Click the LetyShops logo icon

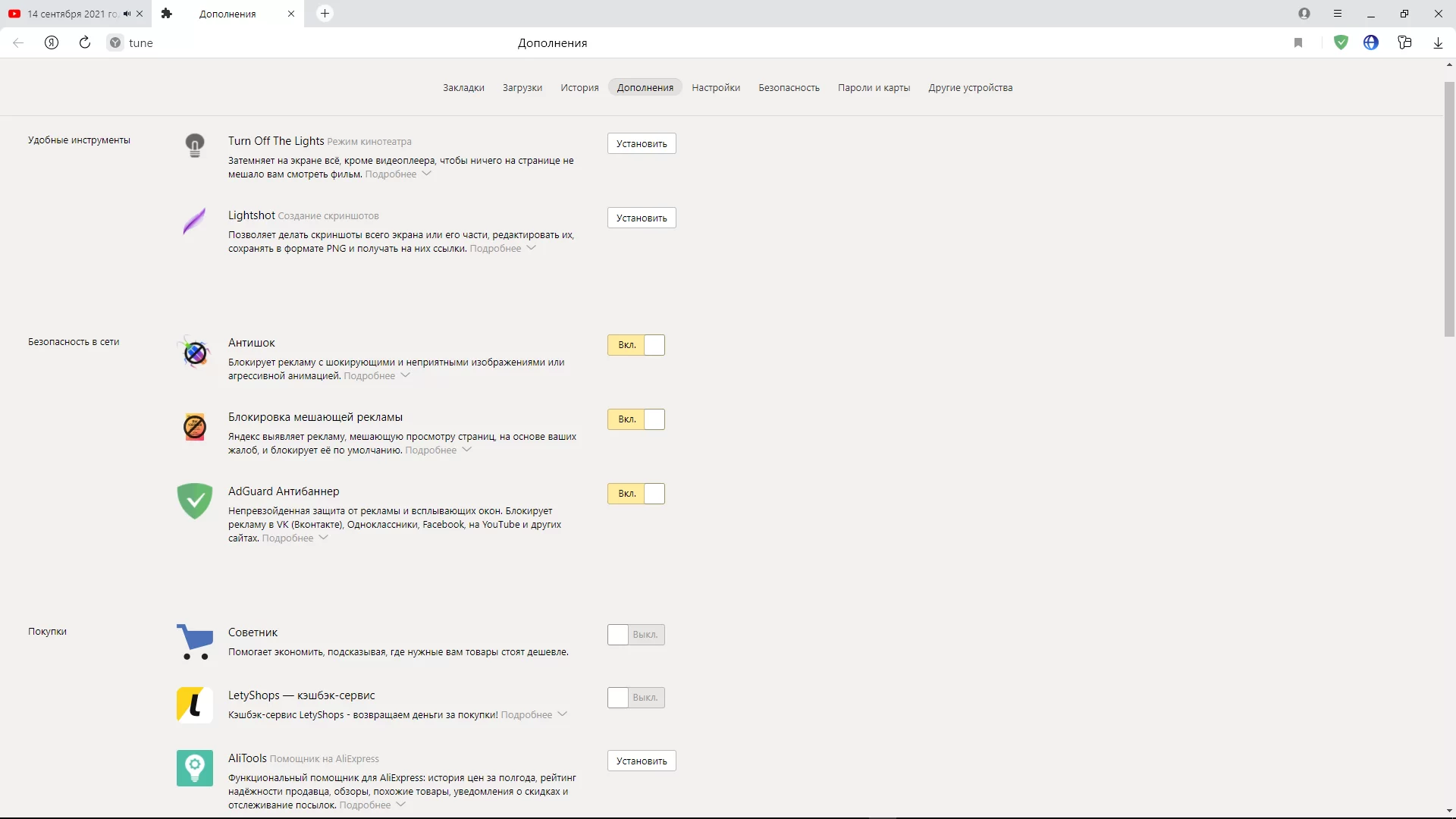[195, 704]
